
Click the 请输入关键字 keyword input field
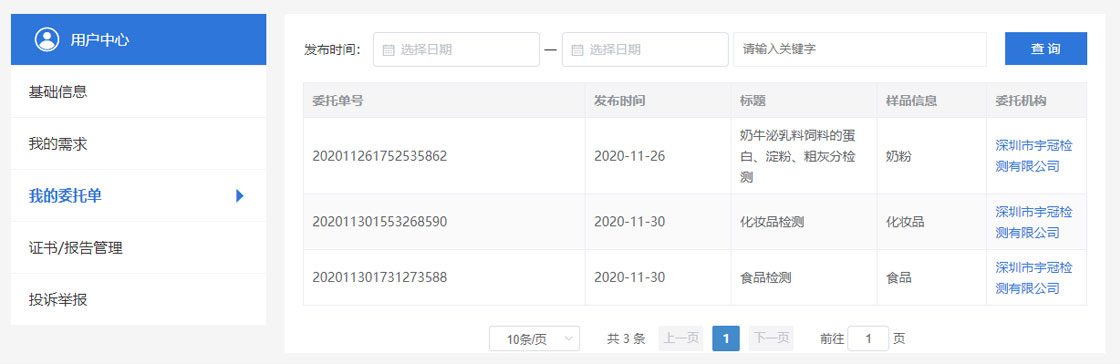(859, 50)
